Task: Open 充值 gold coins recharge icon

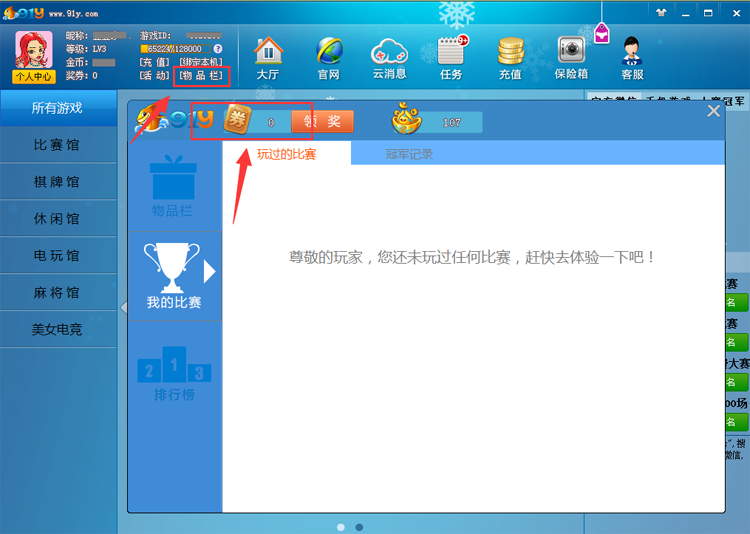Action: tap(510, 58)
